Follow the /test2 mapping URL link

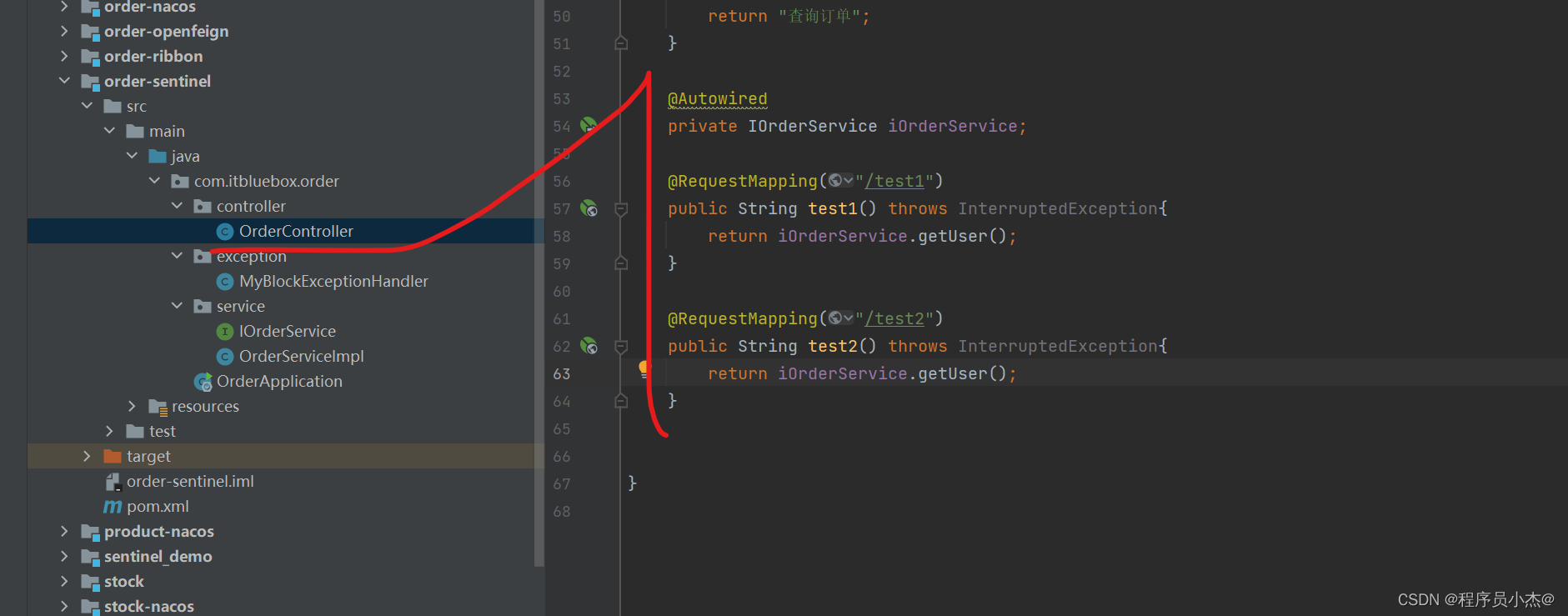(894, 318)
